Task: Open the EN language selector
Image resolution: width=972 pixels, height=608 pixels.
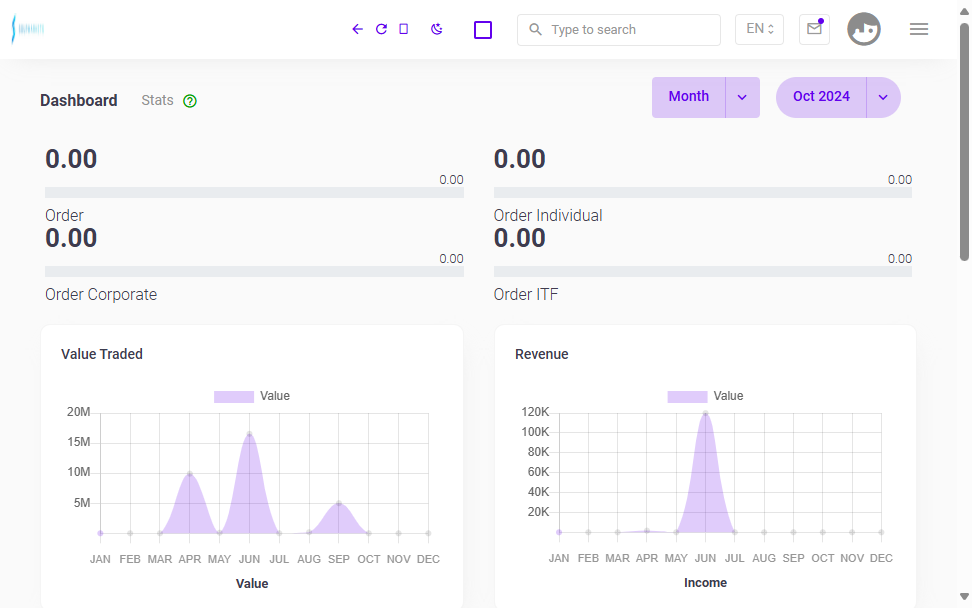Action: point(759,29)
